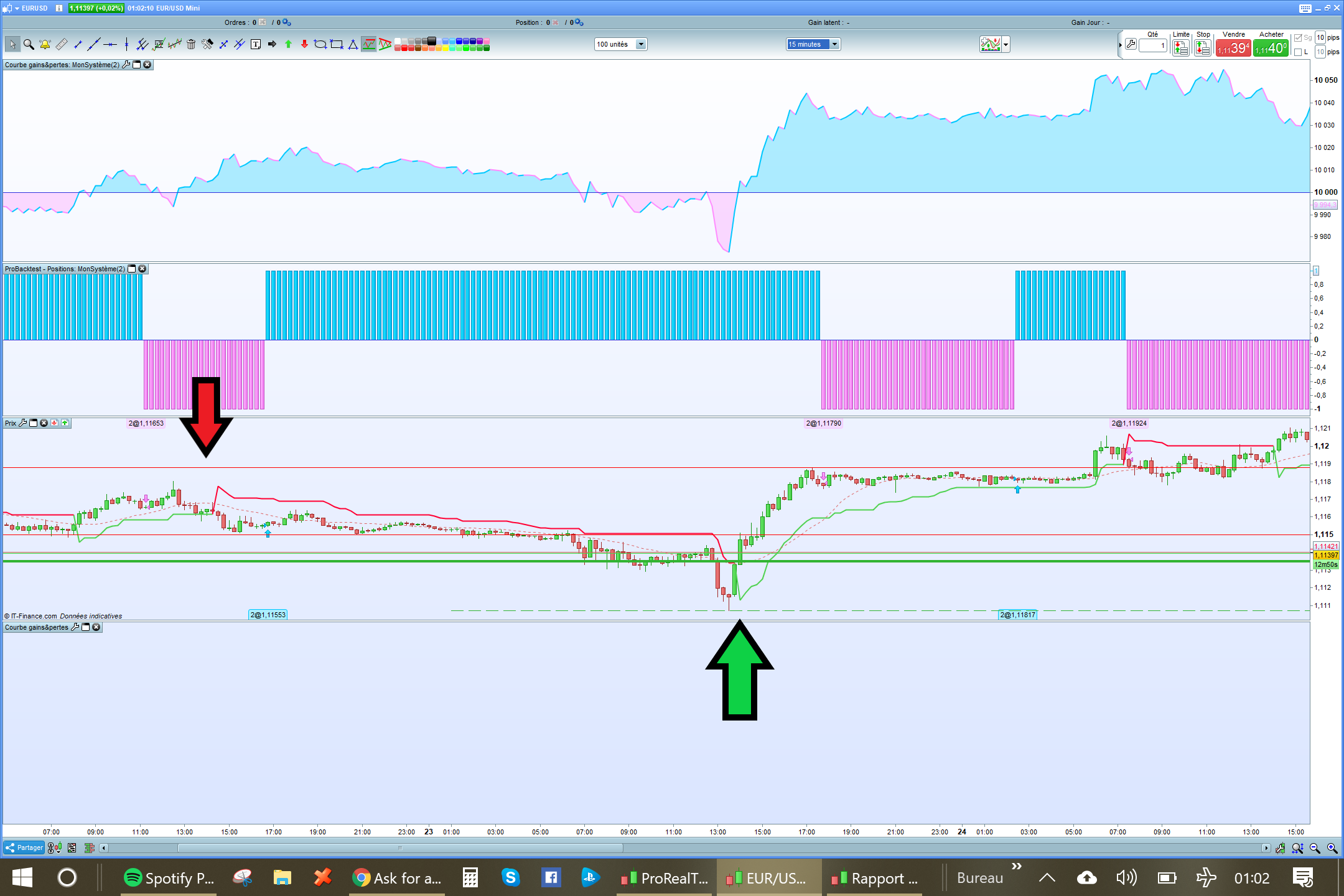Select the text annotation tool
The height and width of the screenshot is (896, 1344).
256,44
